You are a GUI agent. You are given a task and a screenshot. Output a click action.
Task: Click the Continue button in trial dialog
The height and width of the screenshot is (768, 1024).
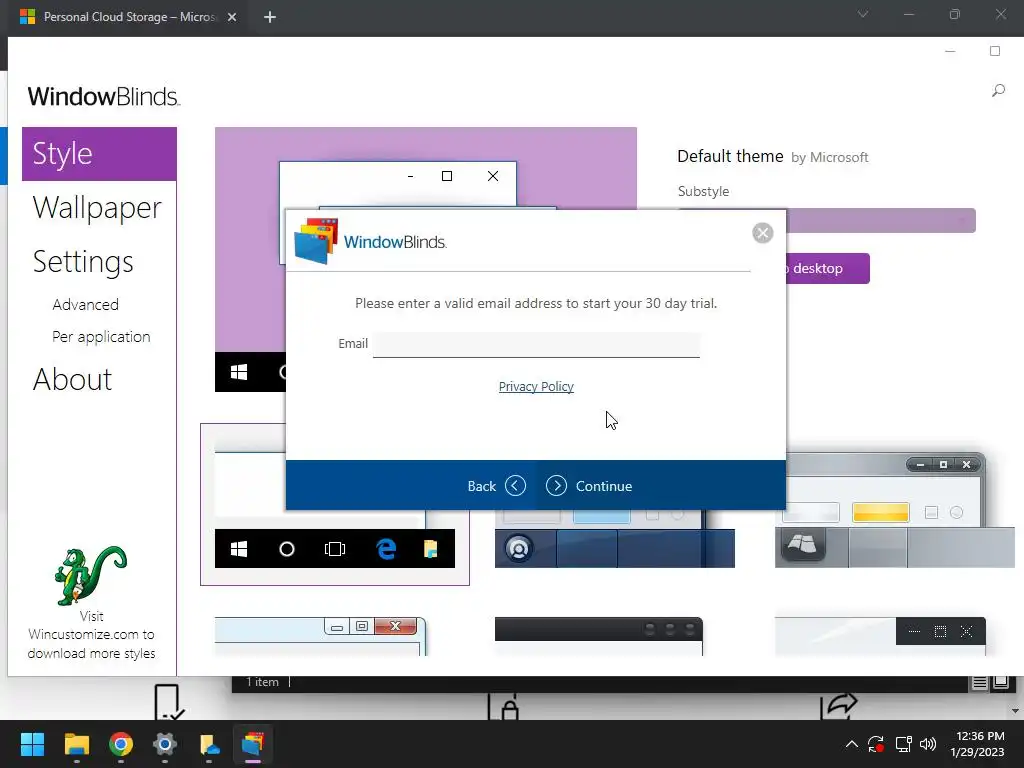click(x=589, y=486)
